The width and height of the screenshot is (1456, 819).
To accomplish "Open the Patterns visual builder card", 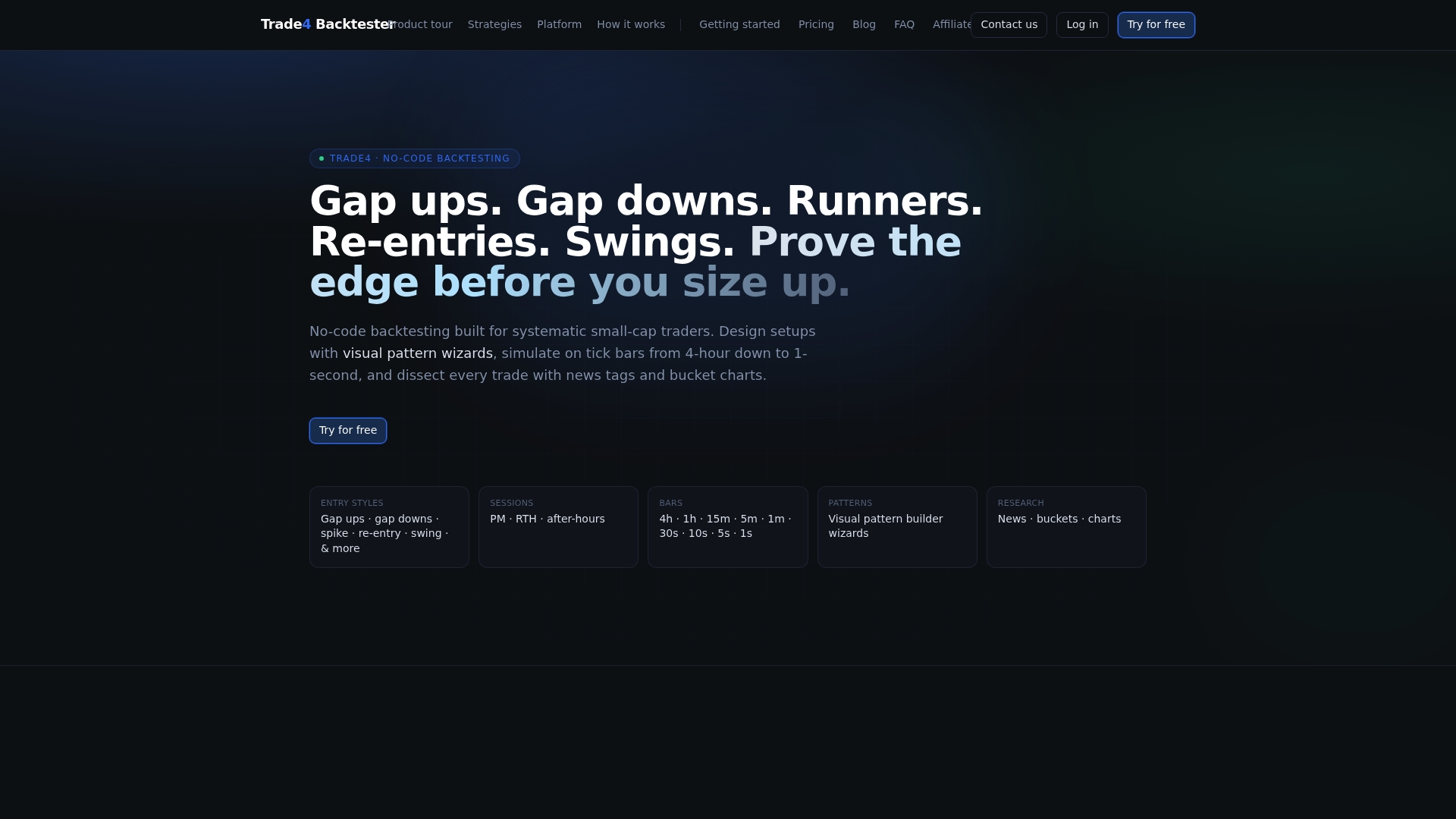I will pos(897,527).
